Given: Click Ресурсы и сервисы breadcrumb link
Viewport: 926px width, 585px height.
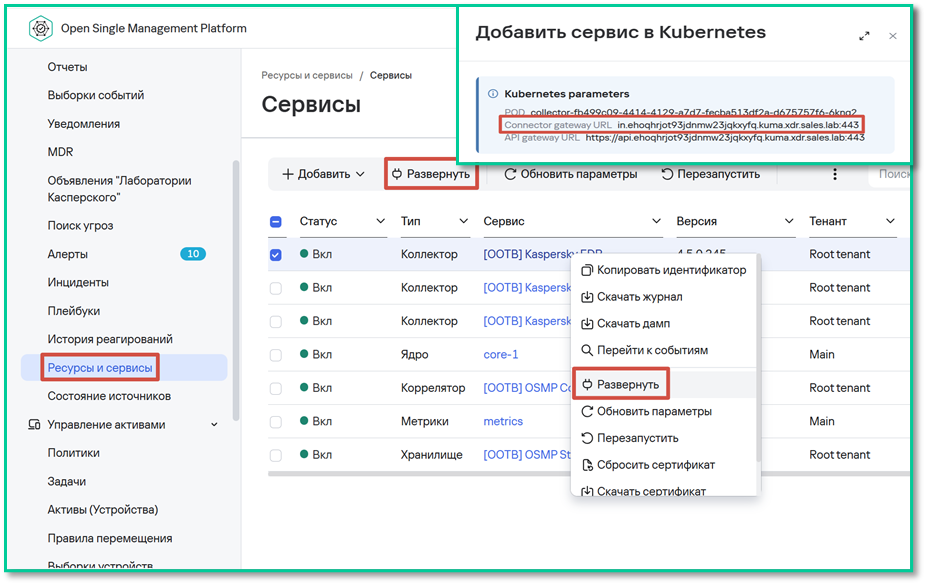Looking at the screenshot, I should tap(307, 76).
